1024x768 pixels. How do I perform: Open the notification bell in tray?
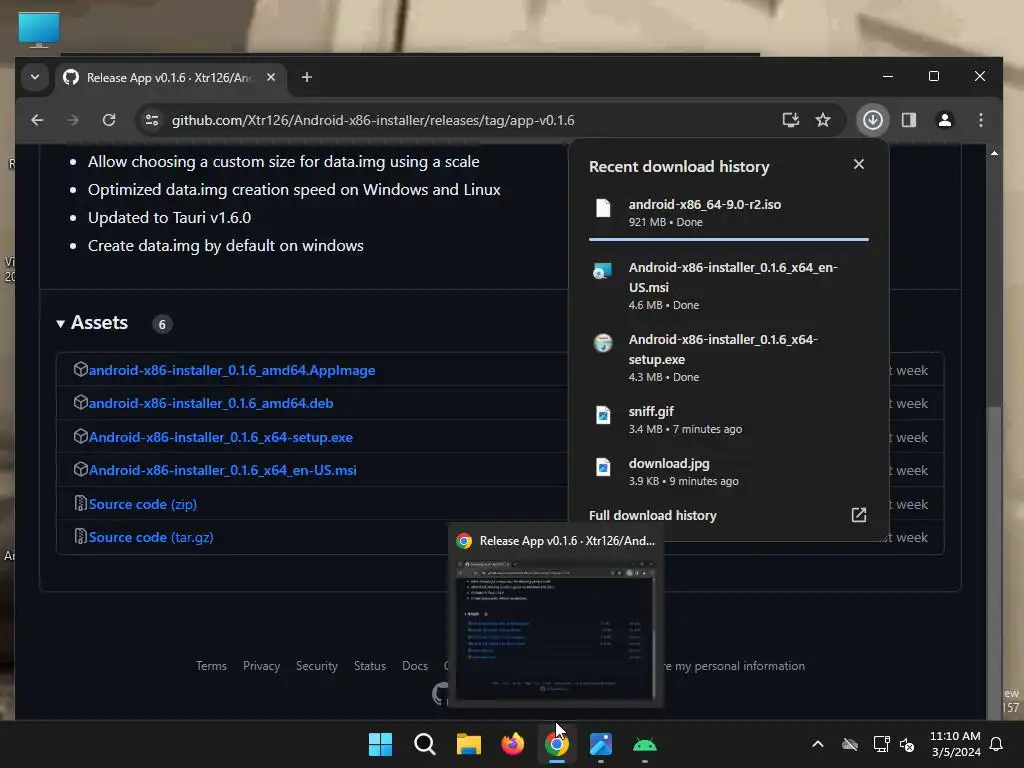point(997,744)
